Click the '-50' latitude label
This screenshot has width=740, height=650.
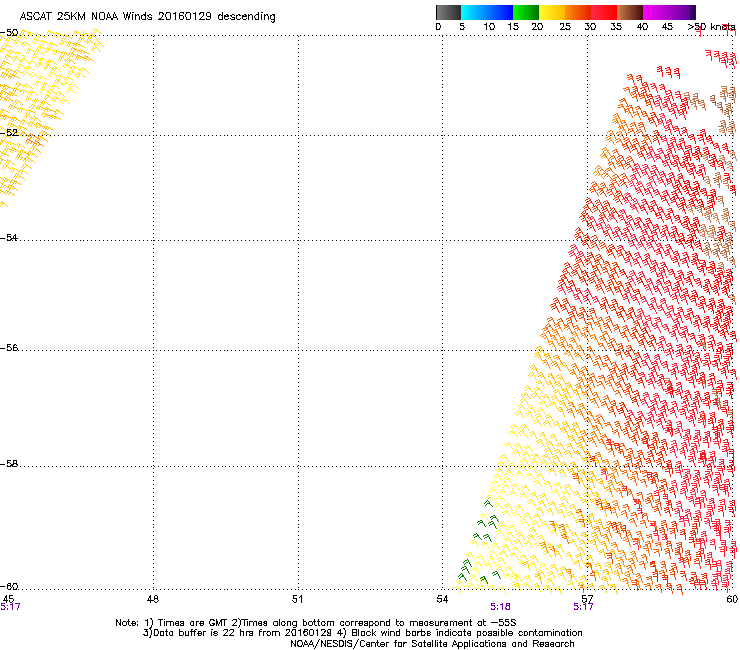[x=9, y=33]
